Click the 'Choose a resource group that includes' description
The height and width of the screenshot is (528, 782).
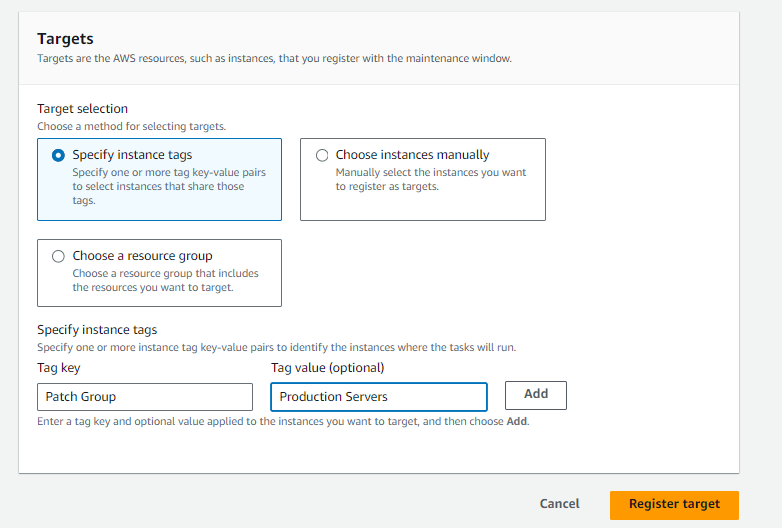pos(166,280)
